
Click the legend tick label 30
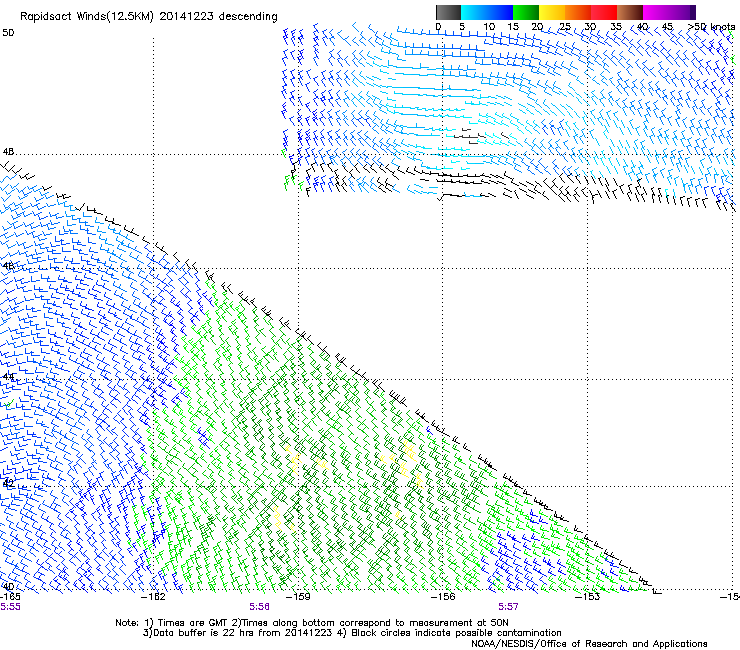click(x=590, y=27)
